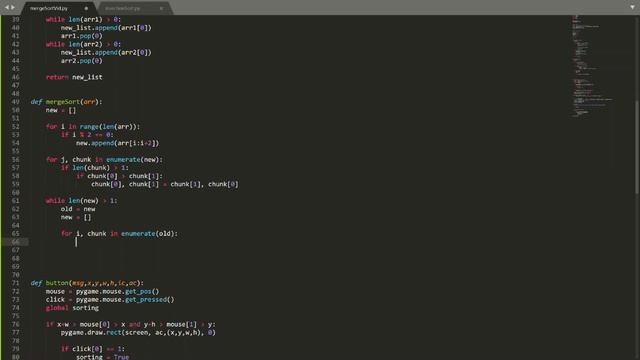Click 'new = []' on line 50

[x=61, y=110]
